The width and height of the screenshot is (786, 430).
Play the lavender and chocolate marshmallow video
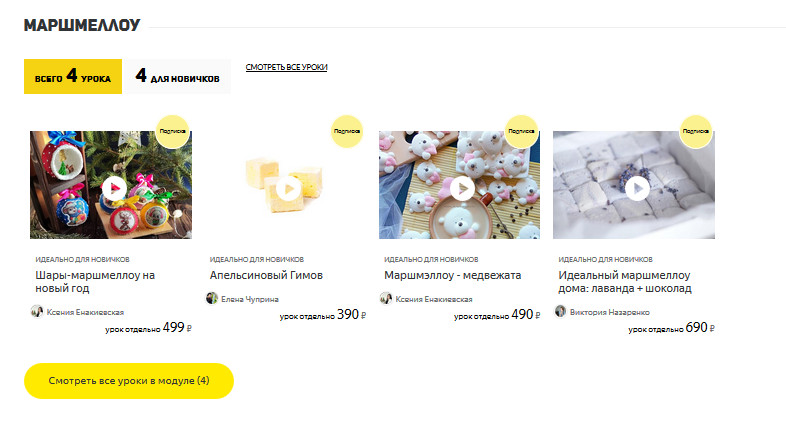click(637, 188)
